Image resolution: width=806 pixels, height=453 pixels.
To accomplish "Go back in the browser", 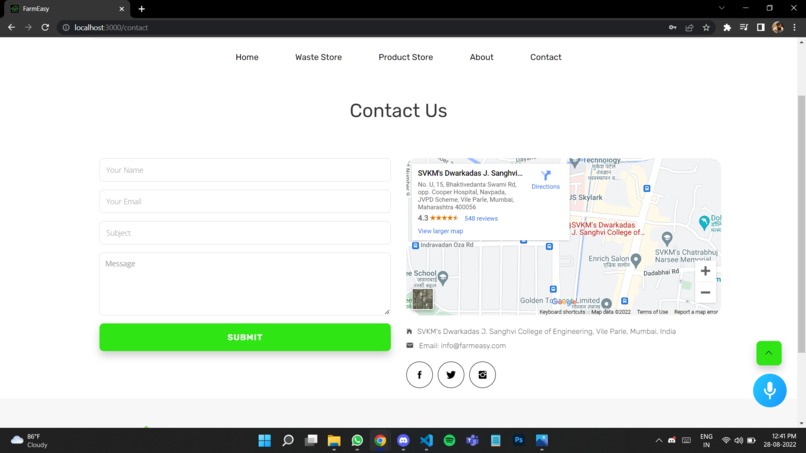I will click(x=11, y=27).
